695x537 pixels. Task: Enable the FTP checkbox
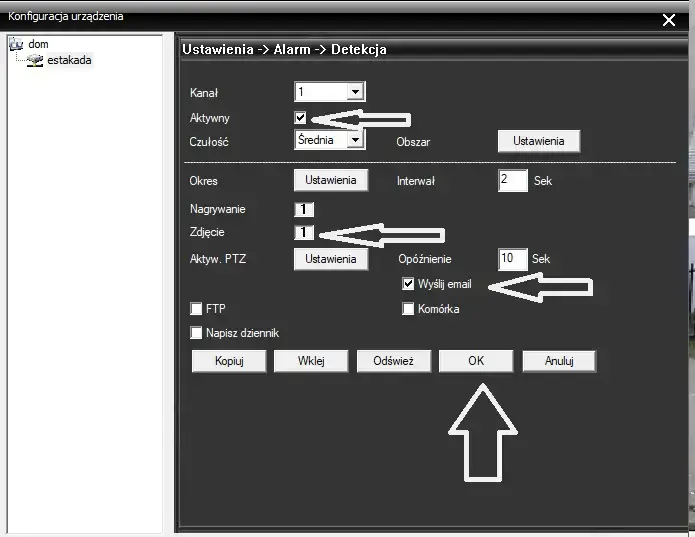[x=196, y=308]
